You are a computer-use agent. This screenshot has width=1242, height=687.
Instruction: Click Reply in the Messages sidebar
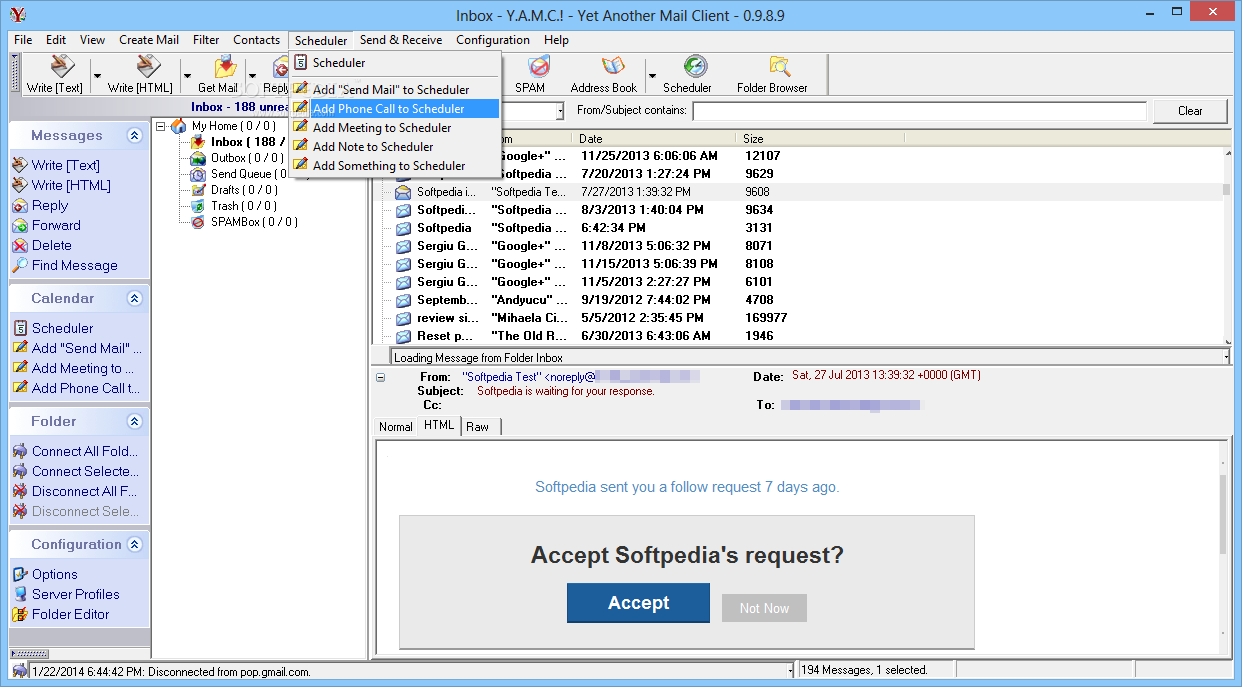[x=50, y=205]
